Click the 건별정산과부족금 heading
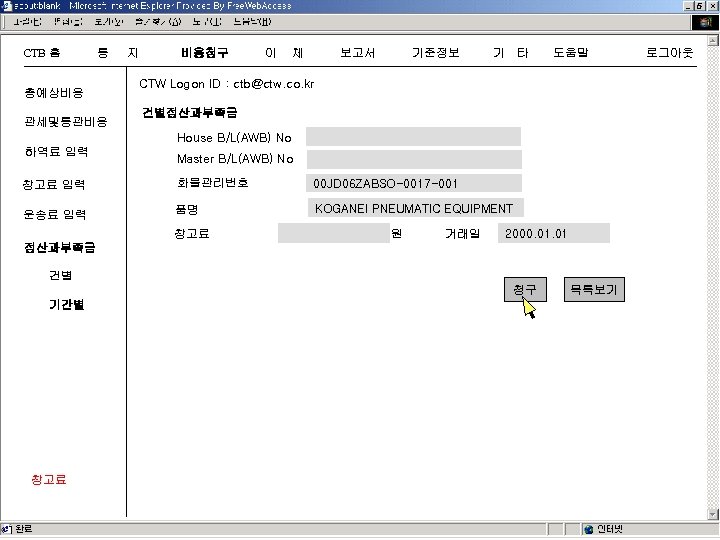Screen dimensions: 720x540 coord(190,112)
